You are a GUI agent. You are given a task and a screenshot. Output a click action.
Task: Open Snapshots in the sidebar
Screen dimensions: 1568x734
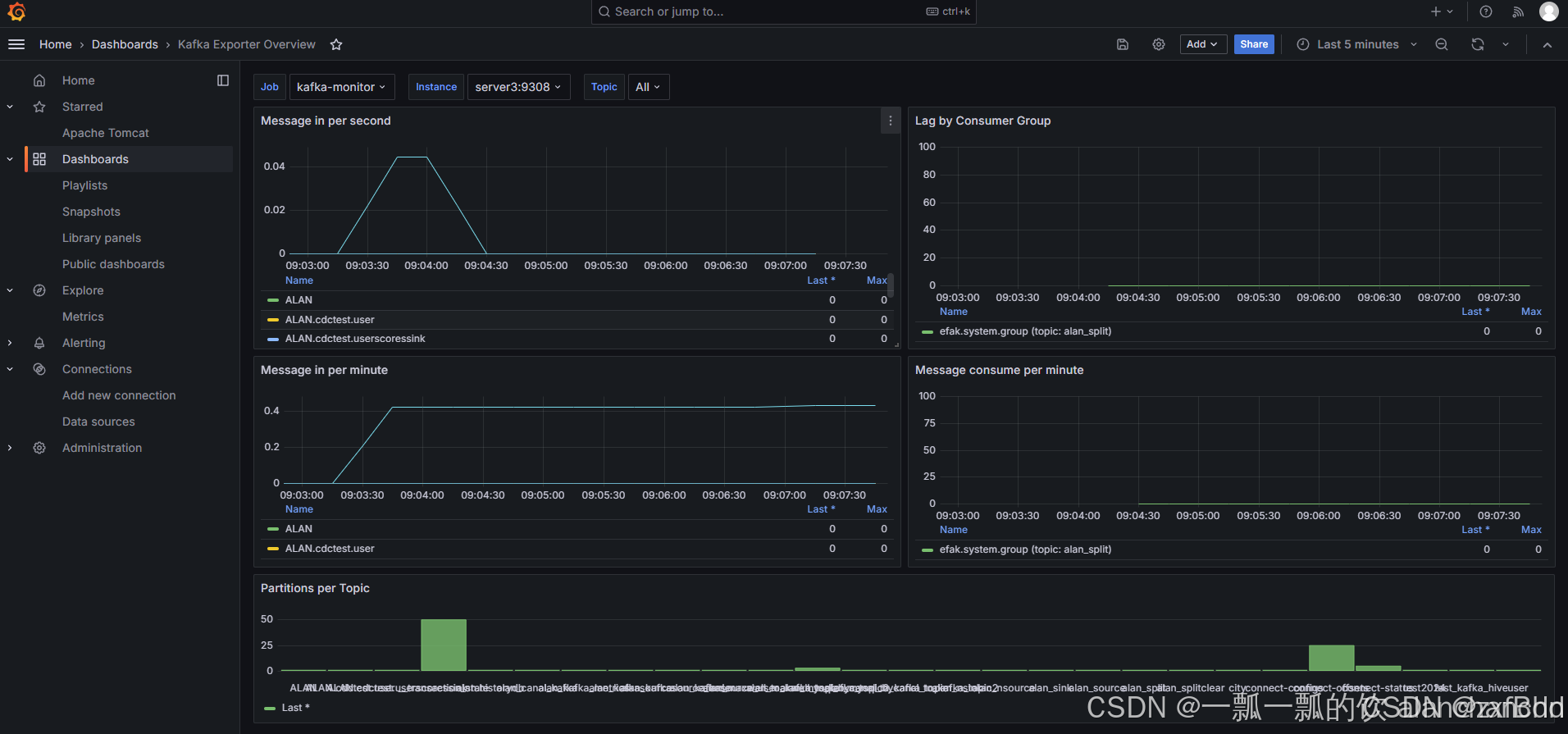(91, 212)
